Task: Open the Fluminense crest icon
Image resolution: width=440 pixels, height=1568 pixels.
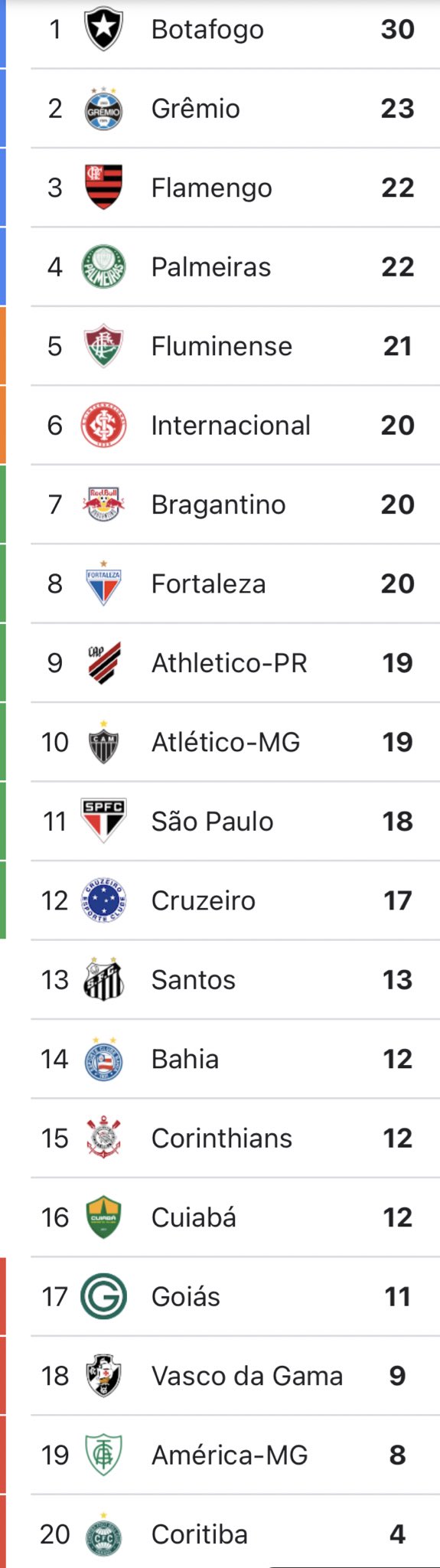Action: click(x=103, y=346)
